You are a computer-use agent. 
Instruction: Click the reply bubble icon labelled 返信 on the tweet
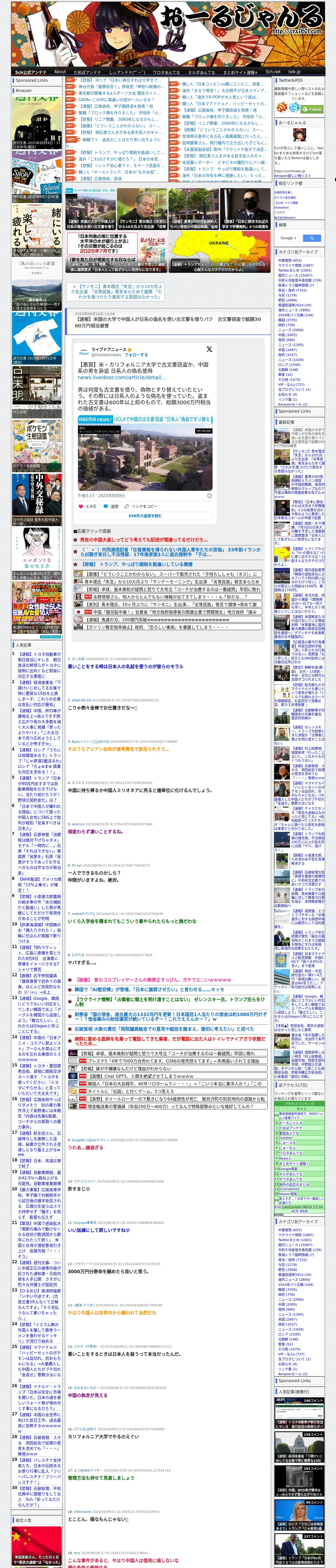(106, 506)
